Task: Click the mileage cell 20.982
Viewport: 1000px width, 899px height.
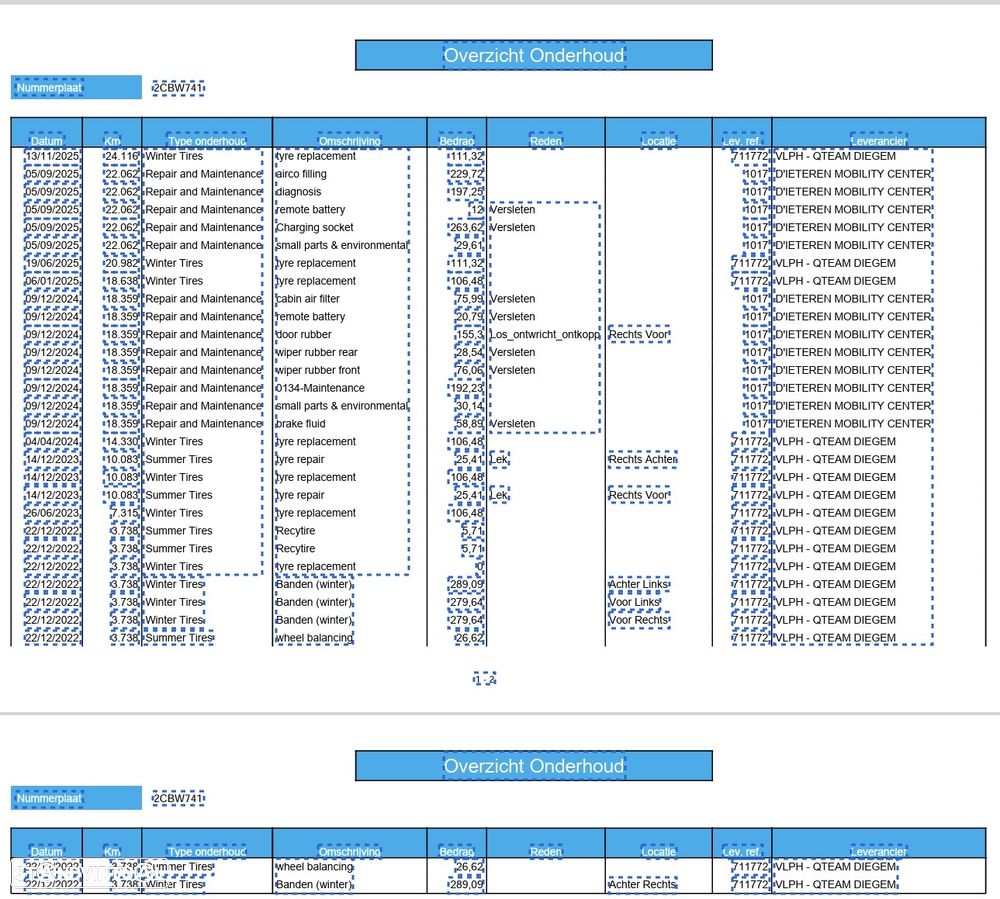Action: click(122, 263)
